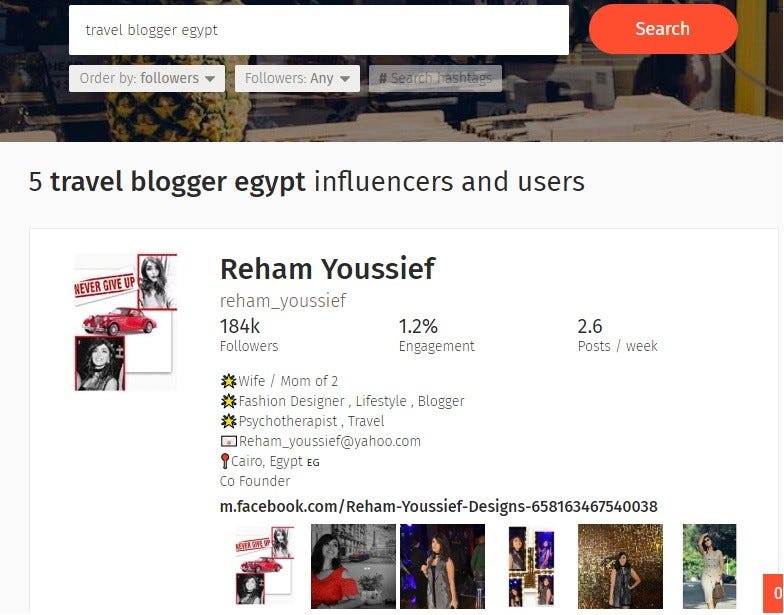Click the envelope icon next to the email
This screenshot has width=784, height=615.
[228, 442]
